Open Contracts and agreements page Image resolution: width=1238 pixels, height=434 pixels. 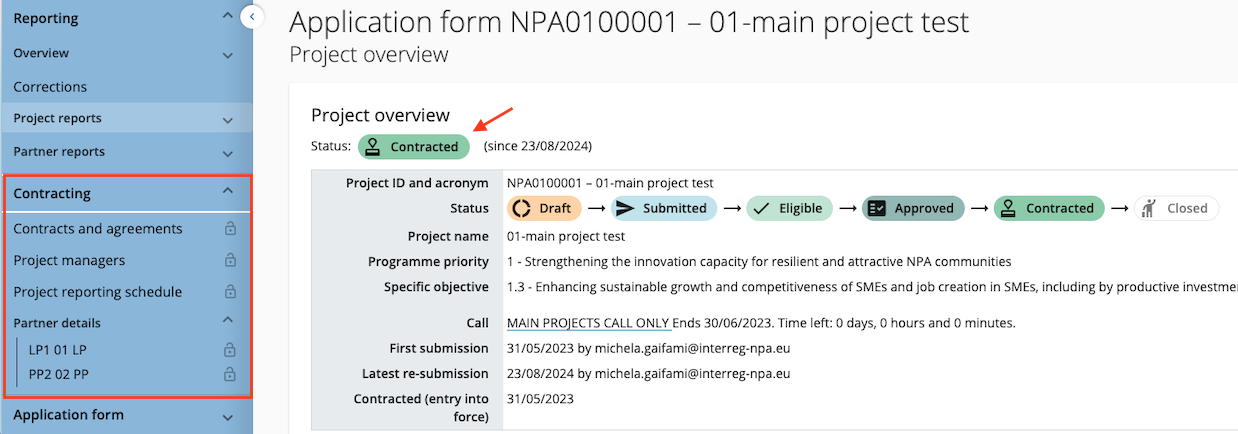98,229
